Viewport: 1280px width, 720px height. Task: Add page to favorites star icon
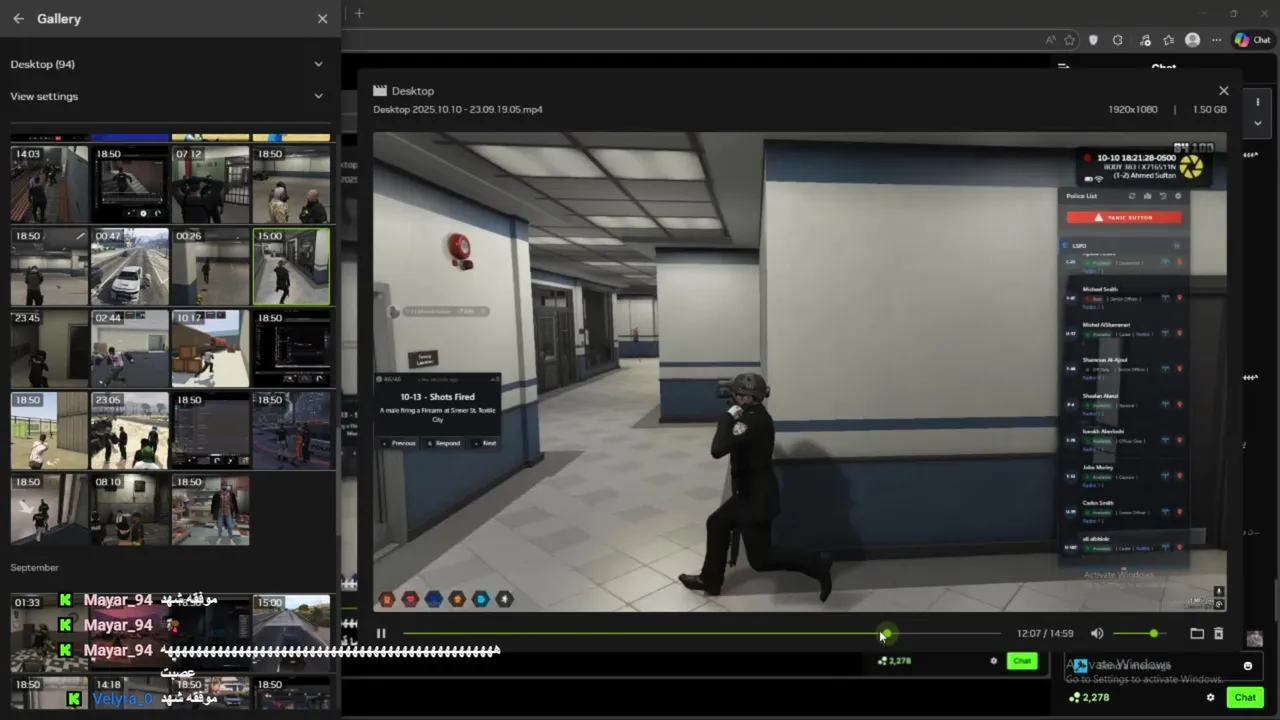tap(1070, 40)
